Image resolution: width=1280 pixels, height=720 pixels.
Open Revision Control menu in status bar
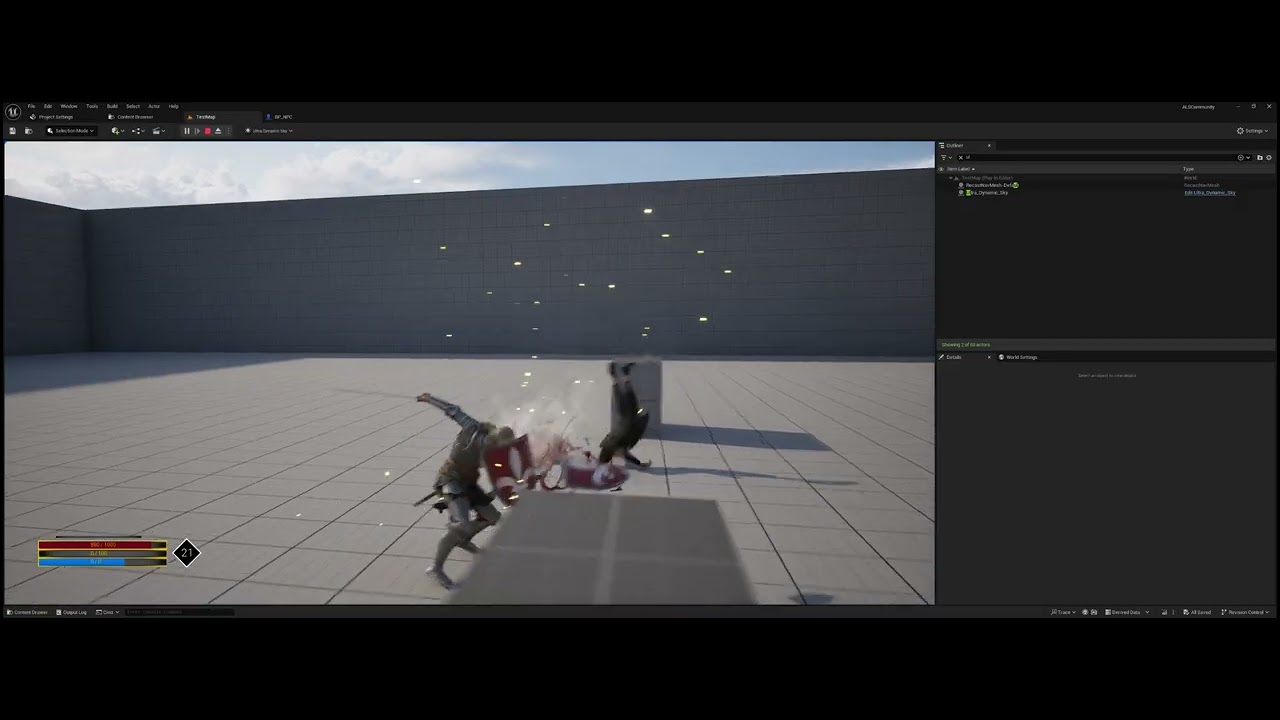click(1246, 612)
